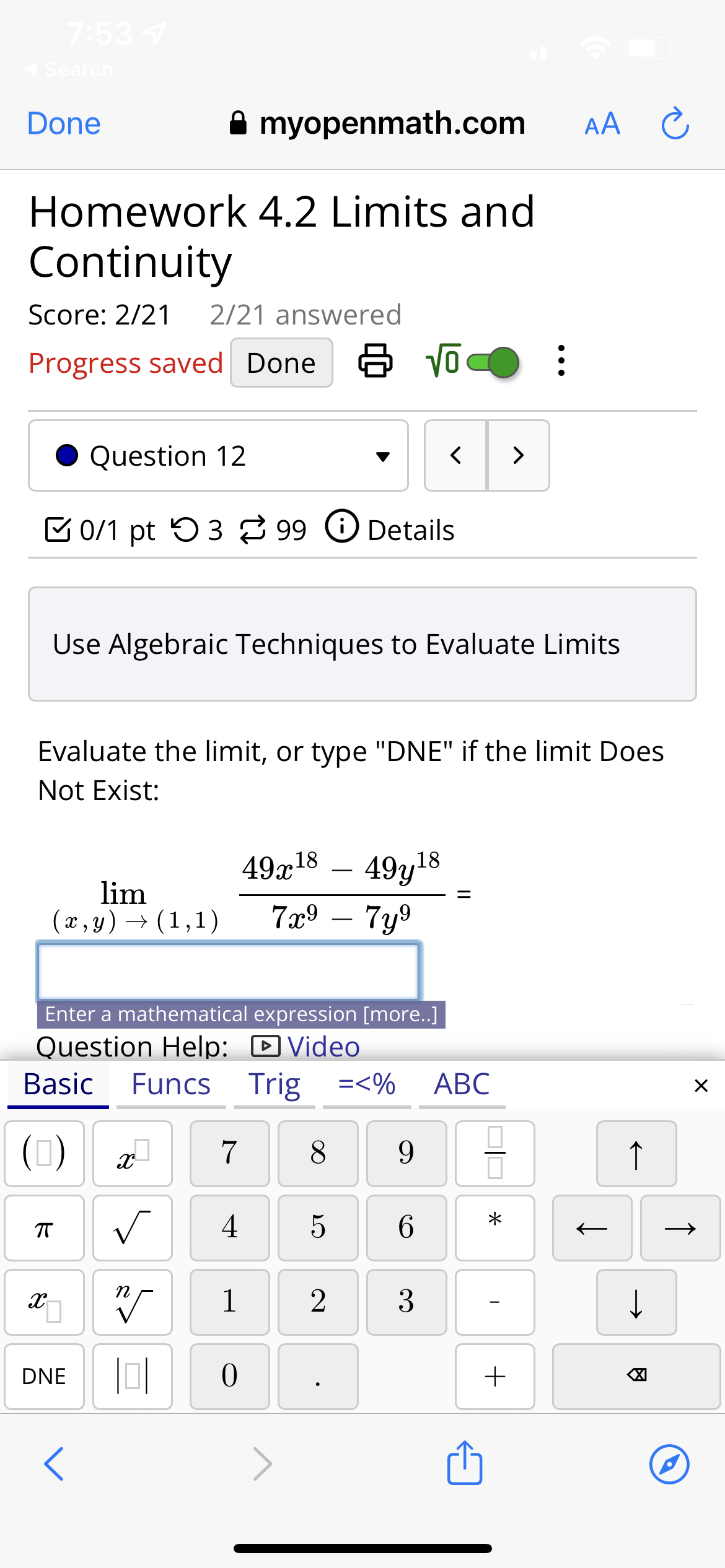Reload the page with the refresh icon
725x1568 pixels.
click(674, 123)
